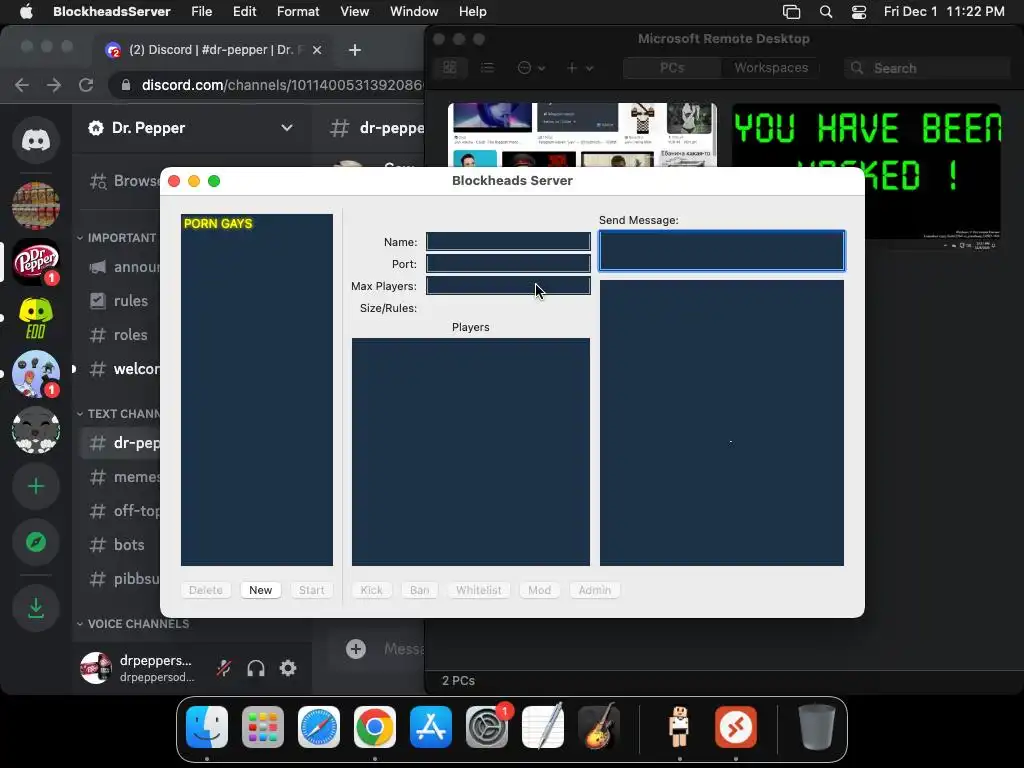Open the Help menu
1024x768 pixels.
[472, 12]
